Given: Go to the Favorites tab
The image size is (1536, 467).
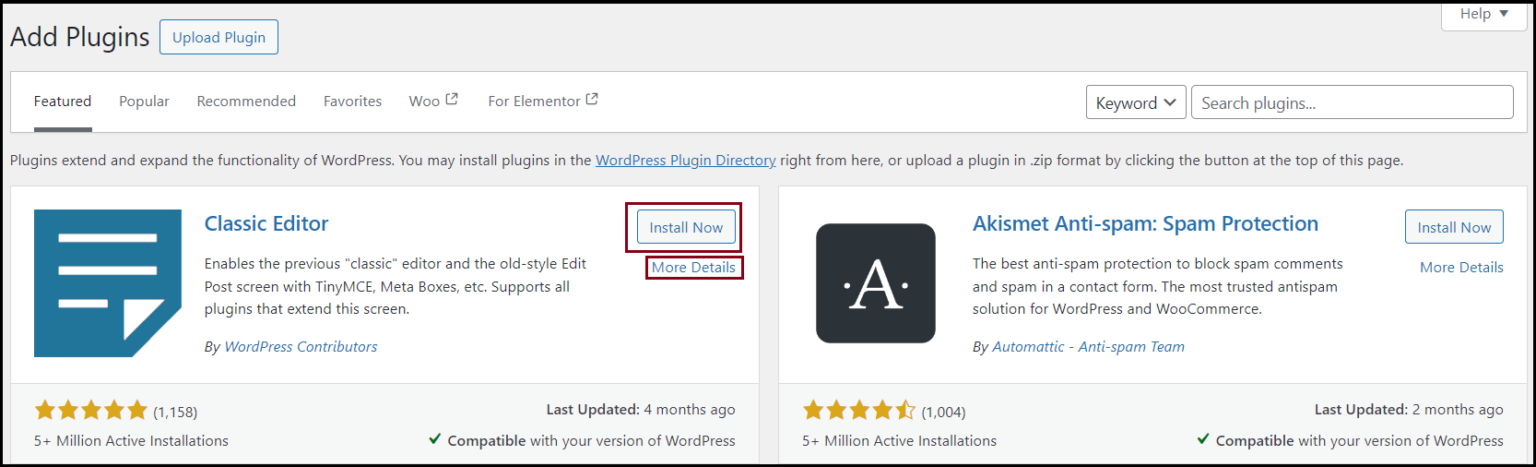Looking at the screenshot, I should 352,101.
